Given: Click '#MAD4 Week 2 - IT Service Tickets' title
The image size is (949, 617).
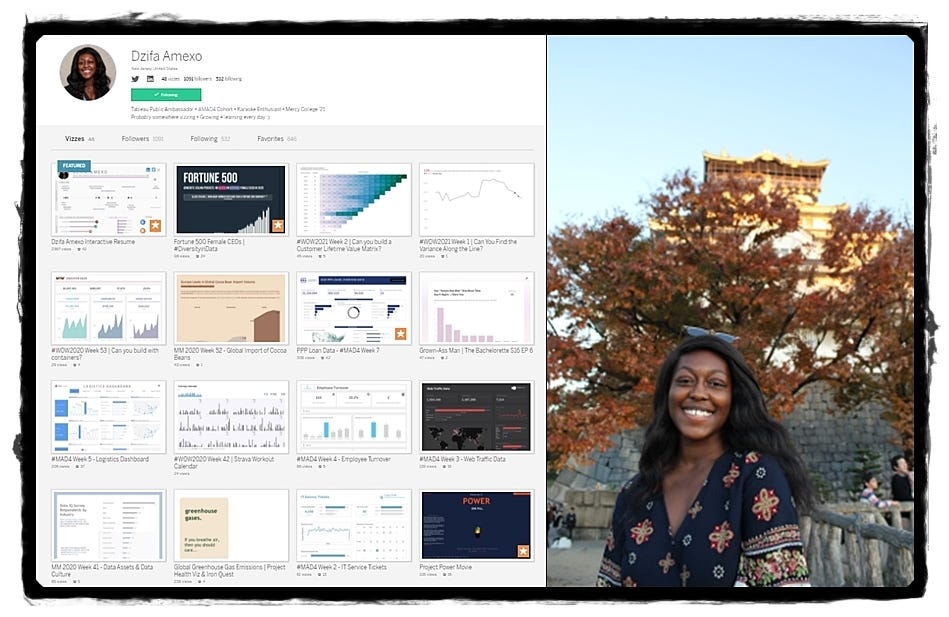Looking at the screenshot, I should (341, 567).
